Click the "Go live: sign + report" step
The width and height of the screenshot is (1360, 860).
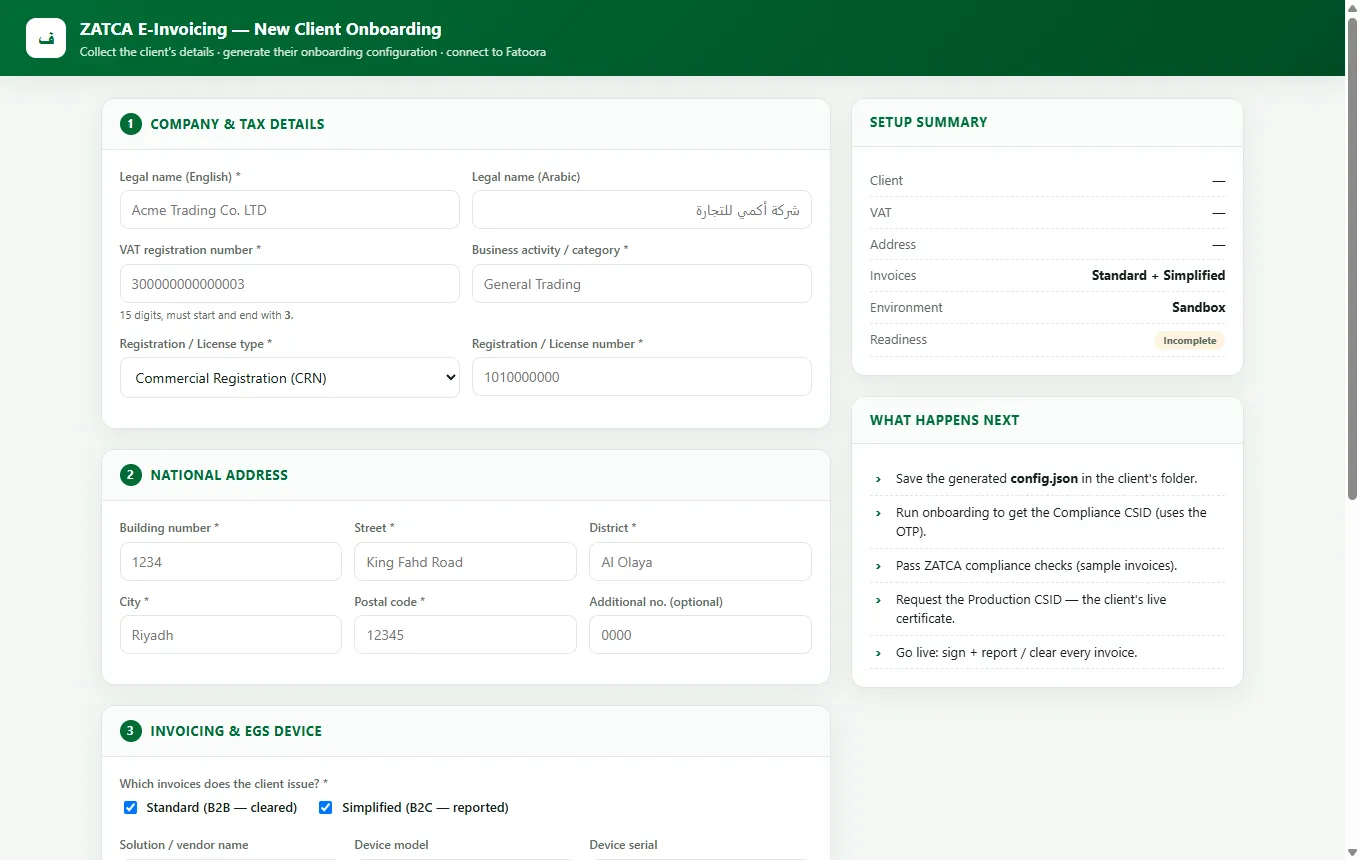click(x=1047, y=653)
